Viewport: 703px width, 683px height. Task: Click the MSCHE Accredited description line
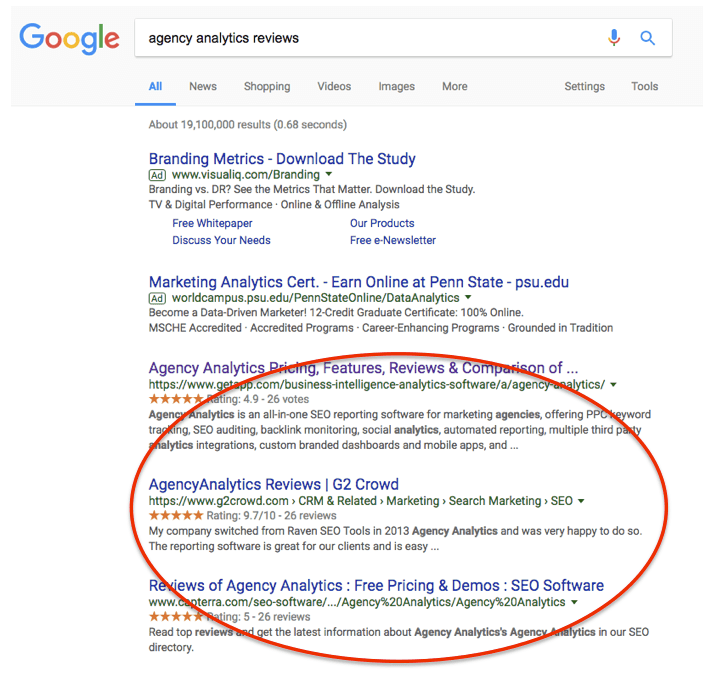pyautogui.click(x=381, y=328)
